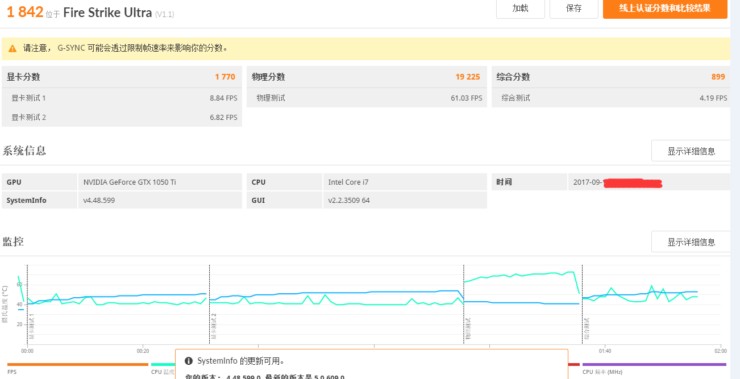Click the SystemInfo 的更新可用 popup text

click(241, 361)
